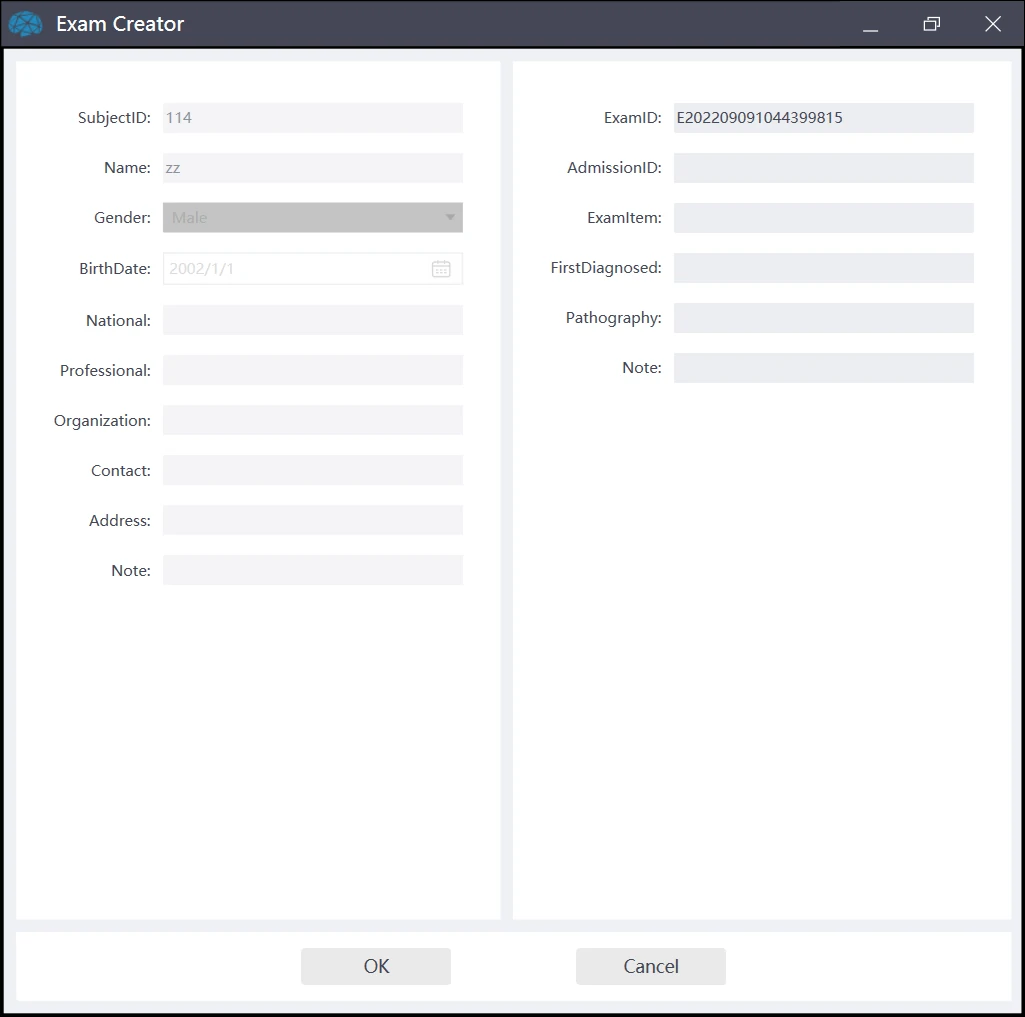Click the calendar icon in BirthDate field
The height and width of the screenshot is (1017, 1025).
coord(441,268)
